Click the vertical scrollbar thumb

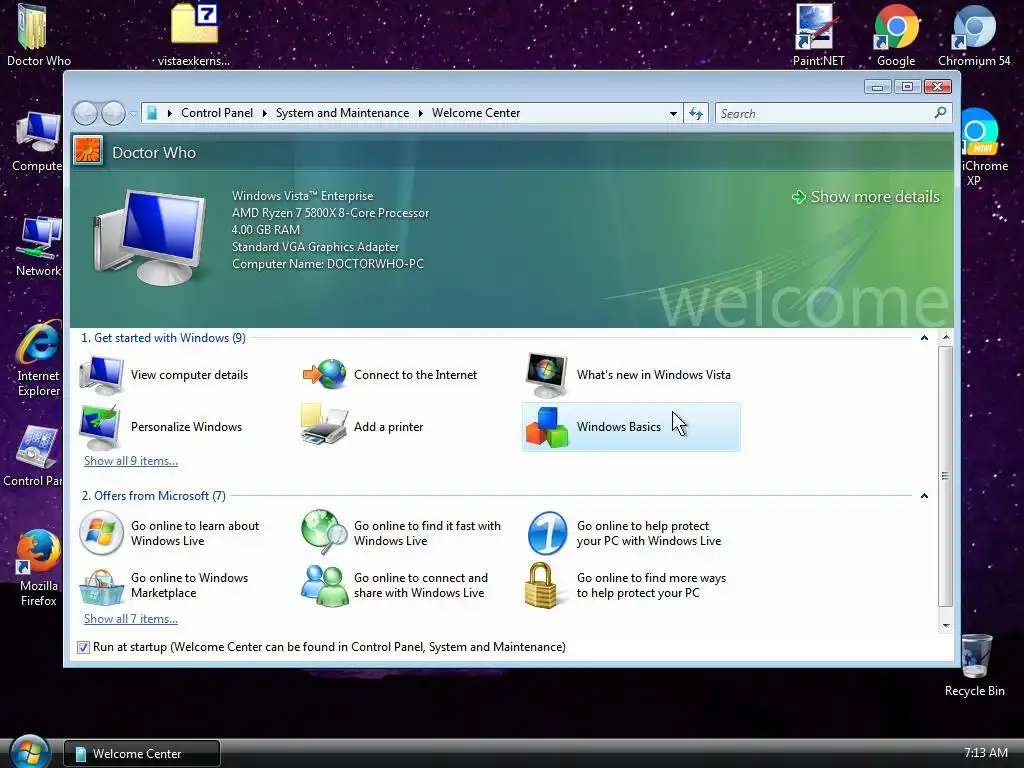(945, 476)
